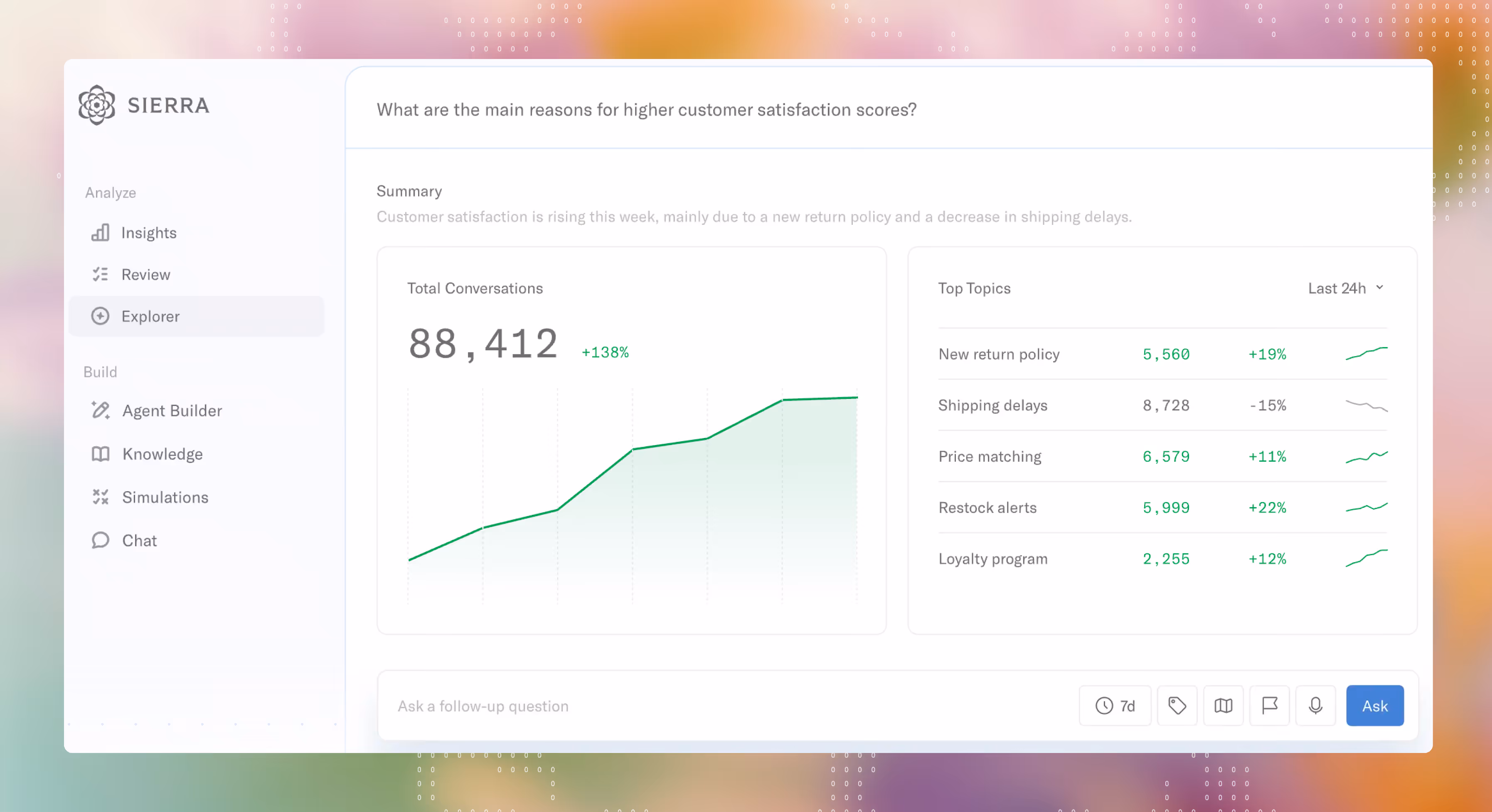
Task: Click the Insights bar chart icon
Action: point(100,232)
